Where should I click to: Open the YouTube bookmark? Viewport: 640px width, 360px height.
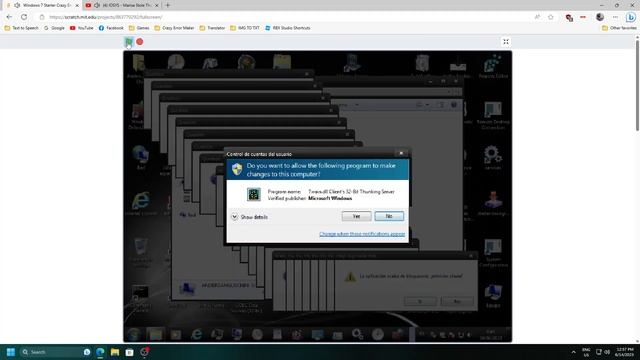pyautogui.click(x=82, y=28)
